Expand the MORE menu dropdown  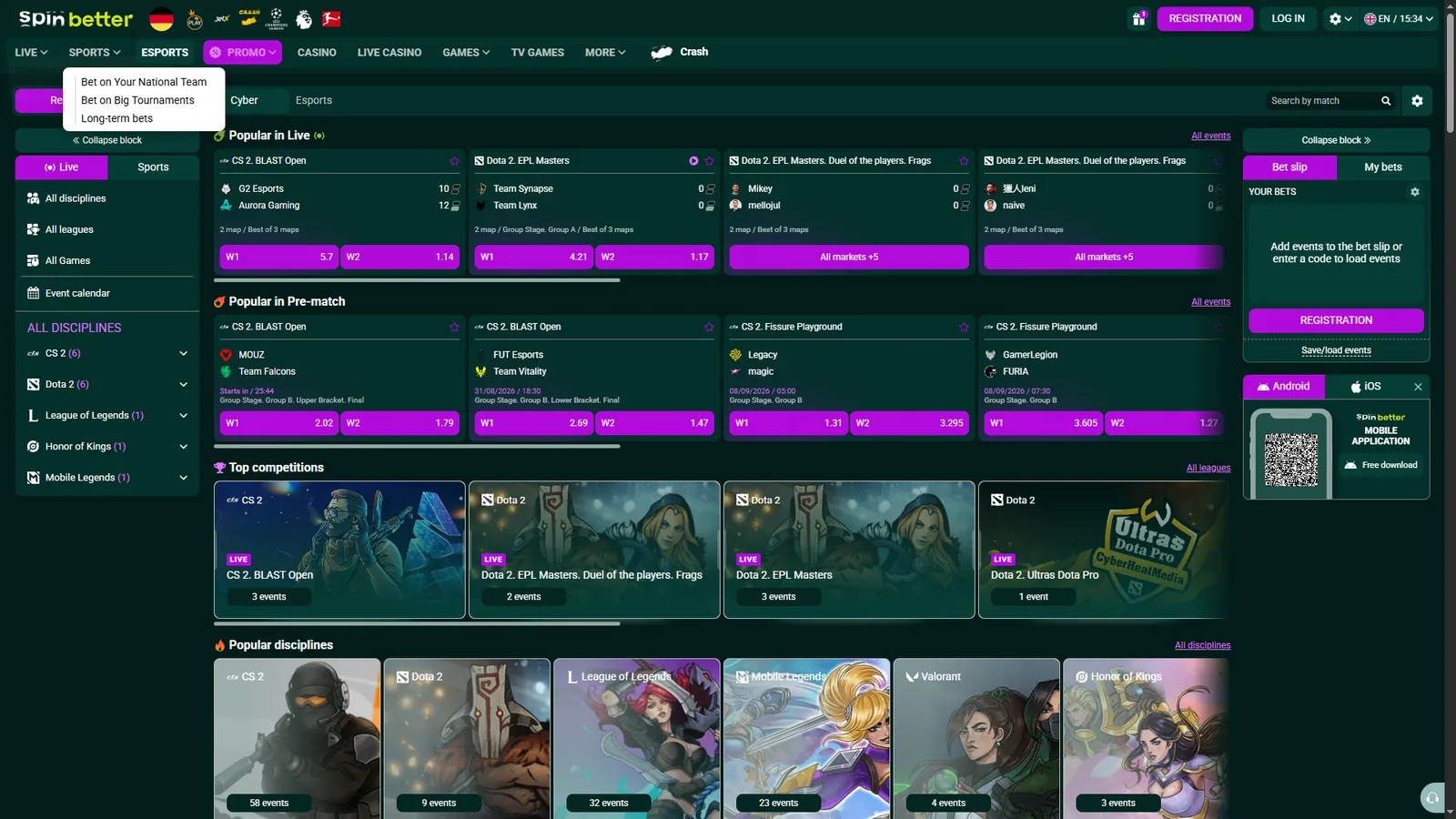coord(605,53)
